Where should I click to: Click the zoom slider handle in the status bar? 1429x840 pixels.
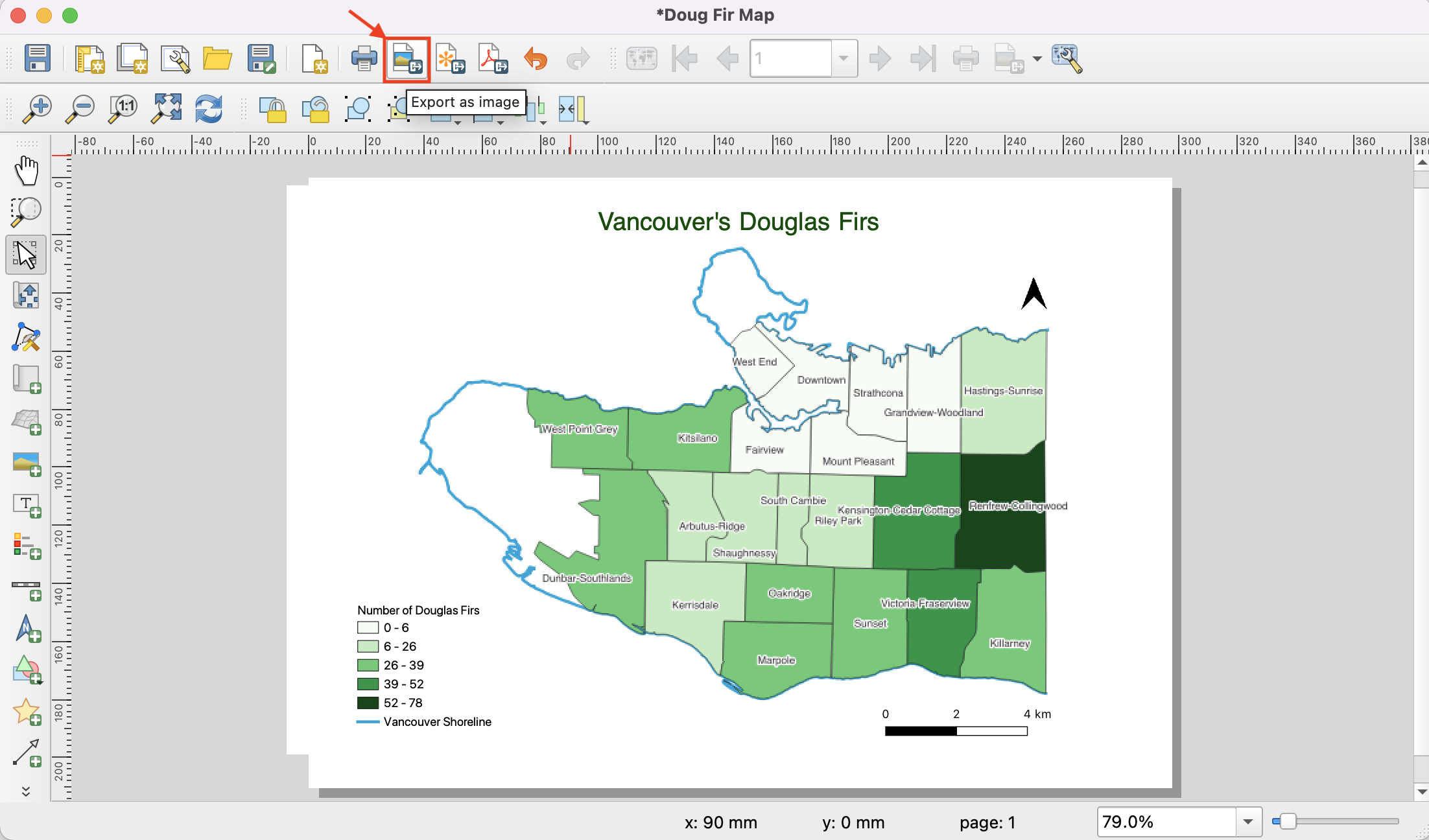(1288, 822)
